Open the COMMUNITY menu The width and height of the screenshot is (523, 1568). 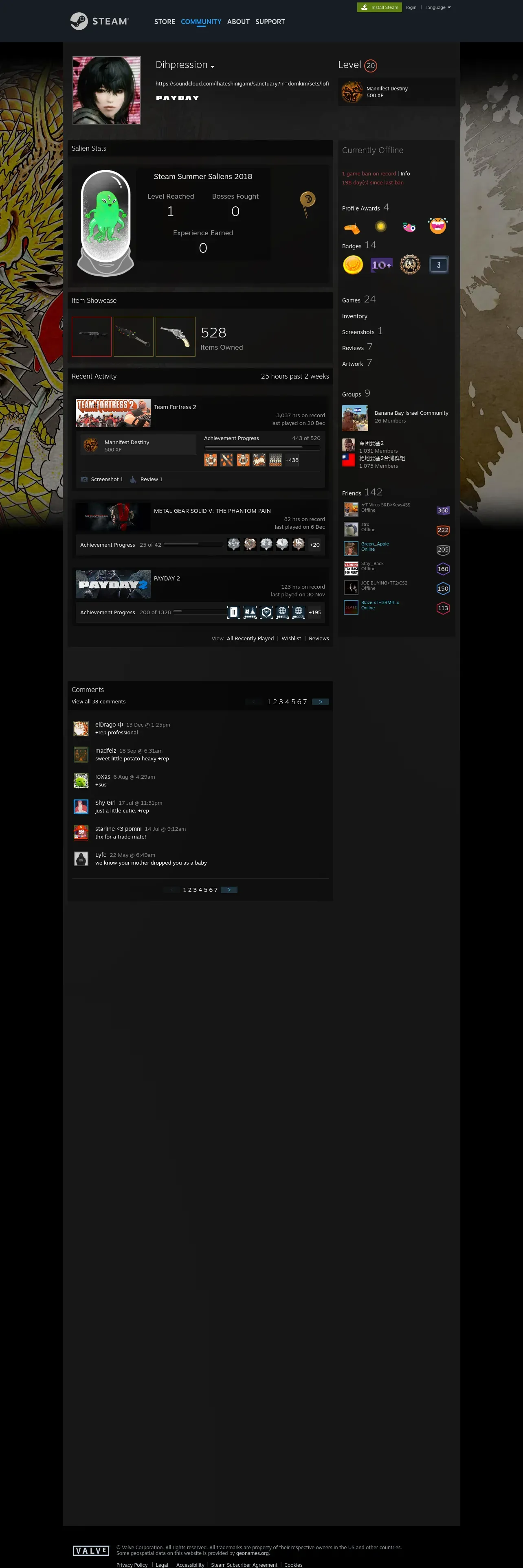click(201, 21)
